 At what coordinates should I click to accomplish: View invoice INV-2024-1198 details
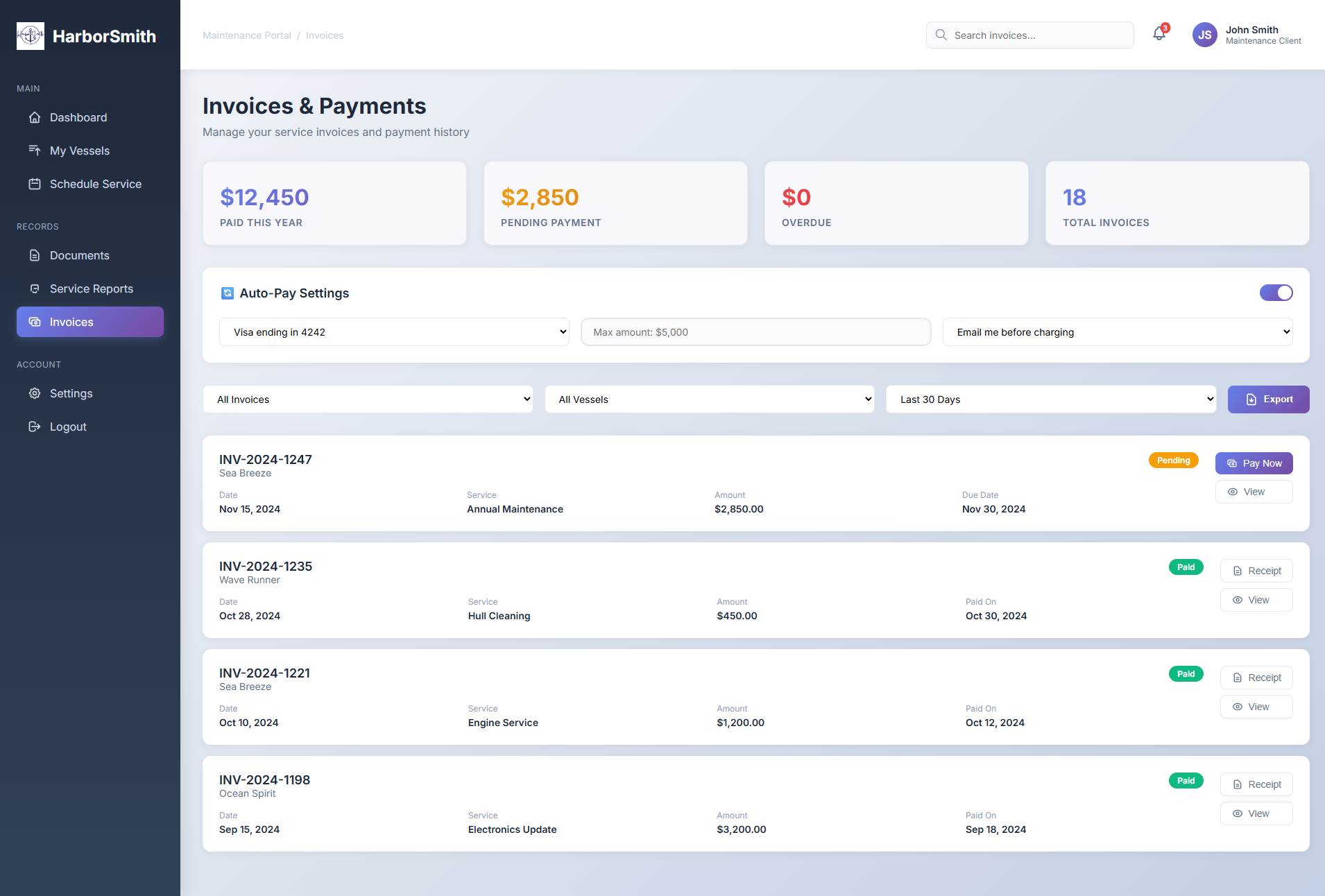pyautogui.click(x=1256, y=814)
